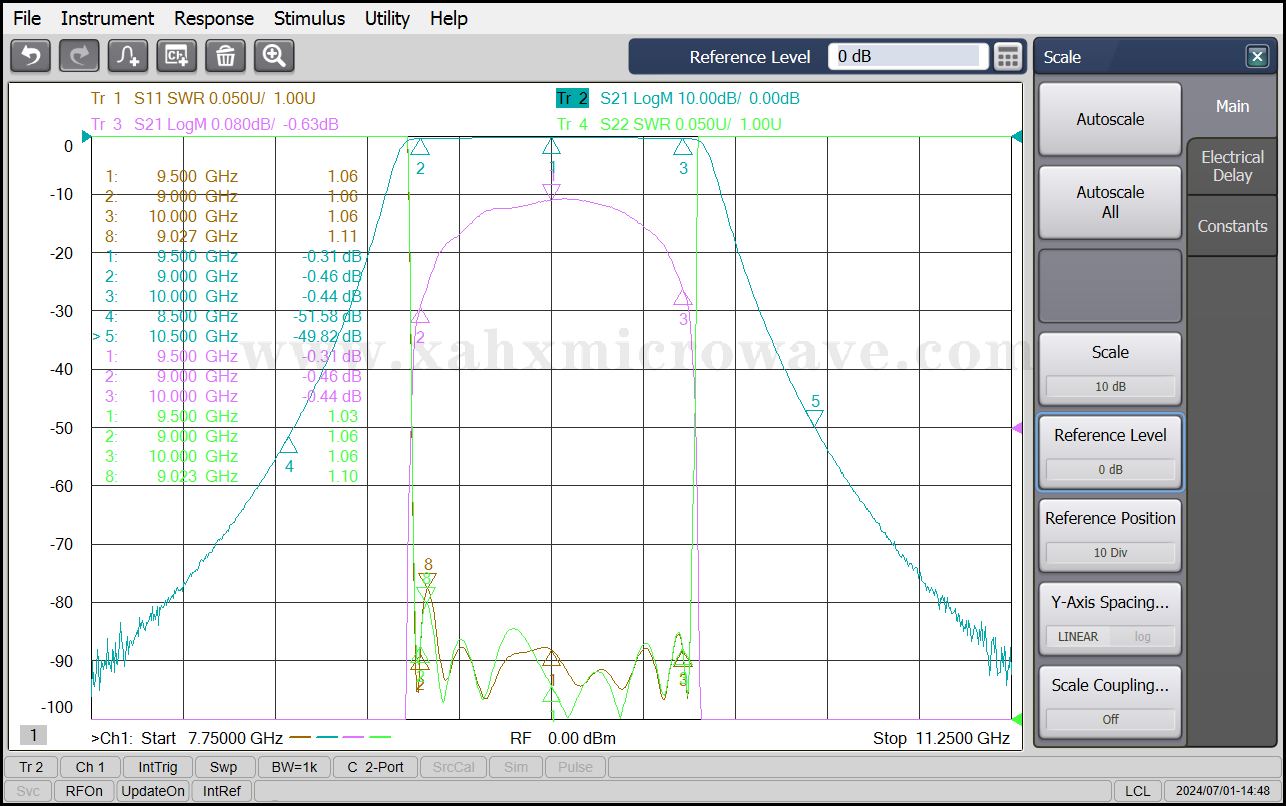
Task: Click the Add Trace icon
Action: click(x=128, y=56)
